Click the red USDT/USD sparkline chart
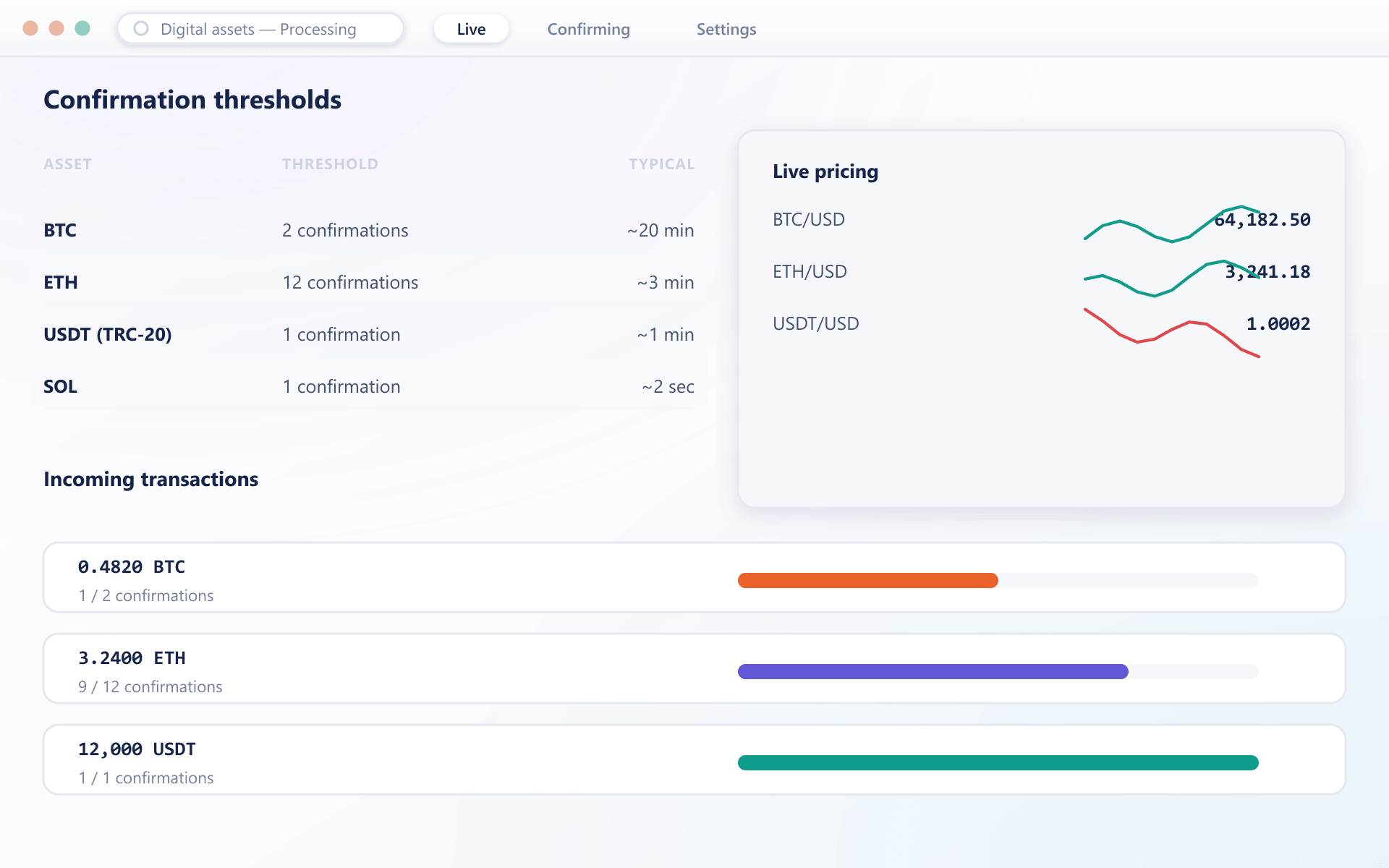Viewport: 1389px width, 868px height. [x=1172, y=333]
